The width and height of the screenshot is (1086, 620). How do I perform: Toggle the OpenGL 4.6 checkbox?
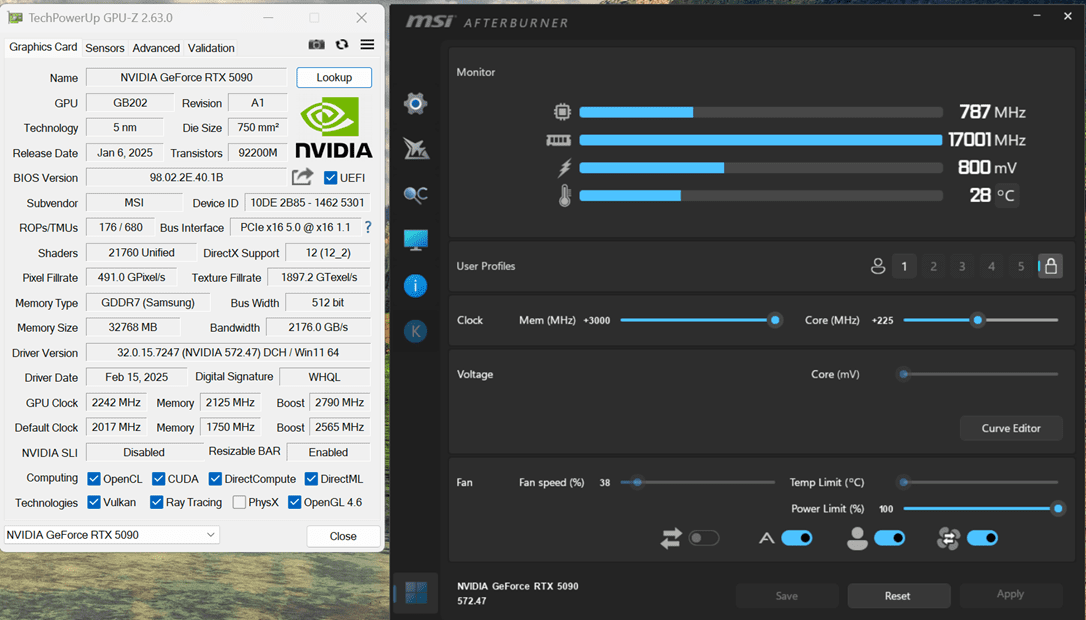point(294,502)
